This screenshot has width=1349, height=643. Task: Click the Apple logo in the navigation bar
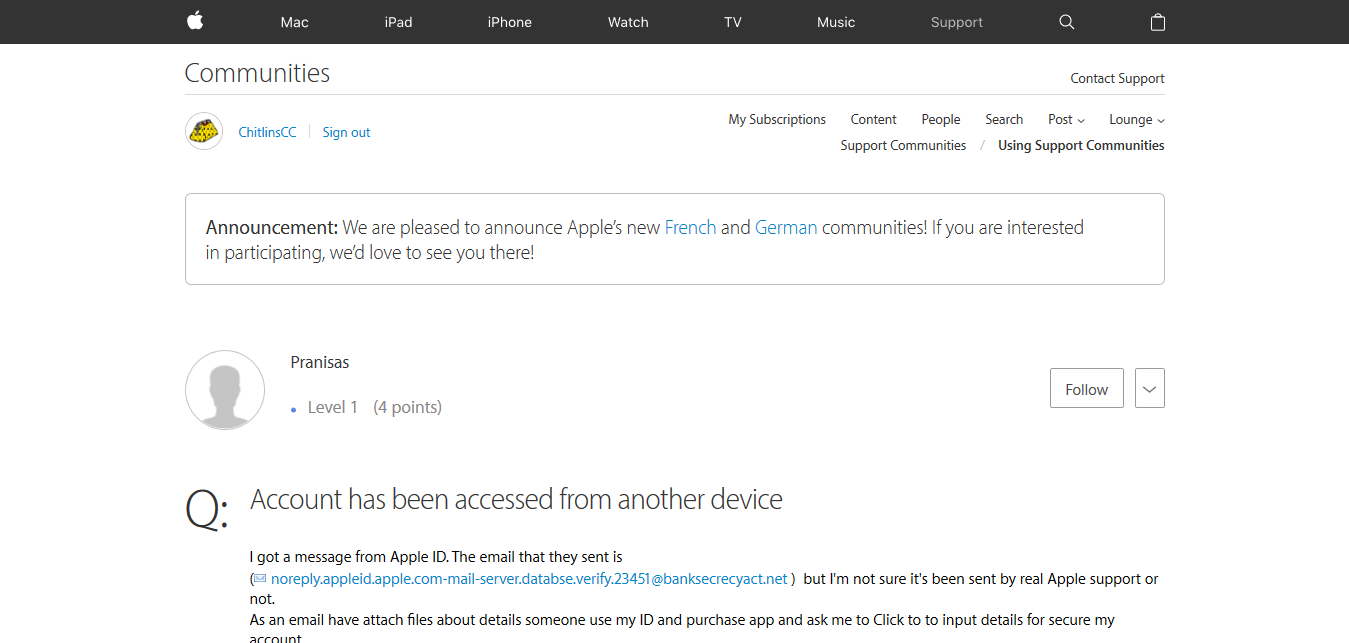[194, 21]
